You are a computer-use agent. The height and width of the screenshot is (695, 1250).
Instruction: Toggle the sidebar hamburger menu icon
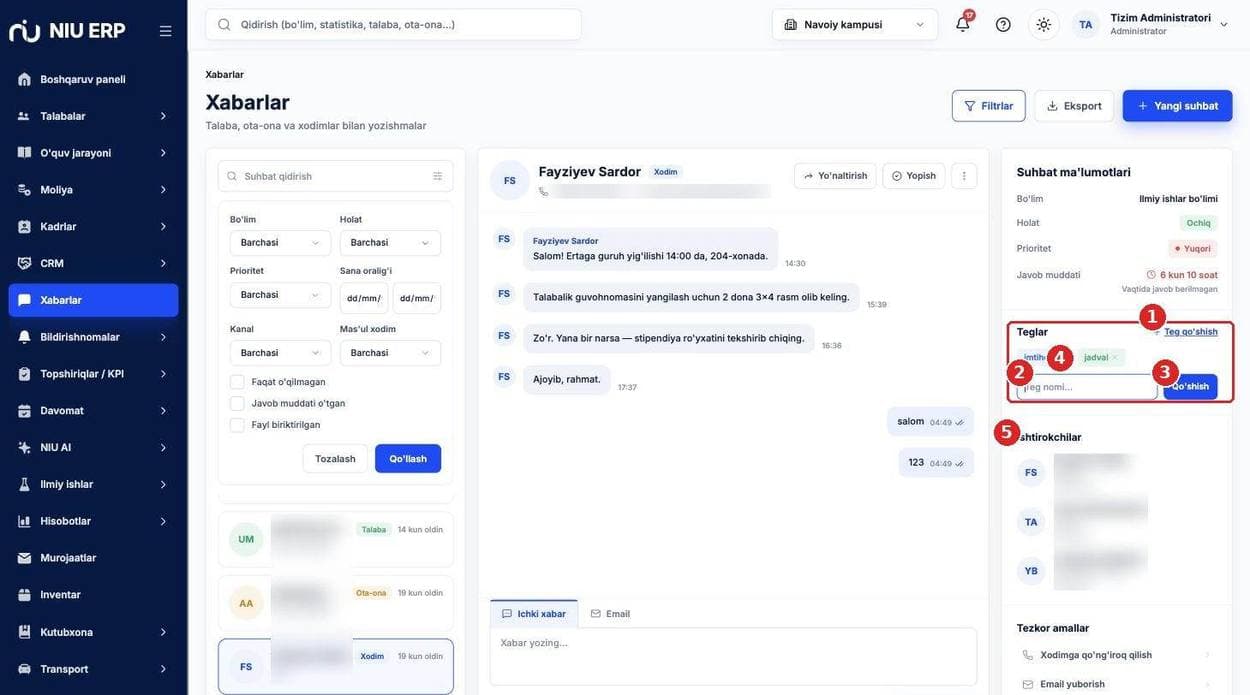coord(165,31)
